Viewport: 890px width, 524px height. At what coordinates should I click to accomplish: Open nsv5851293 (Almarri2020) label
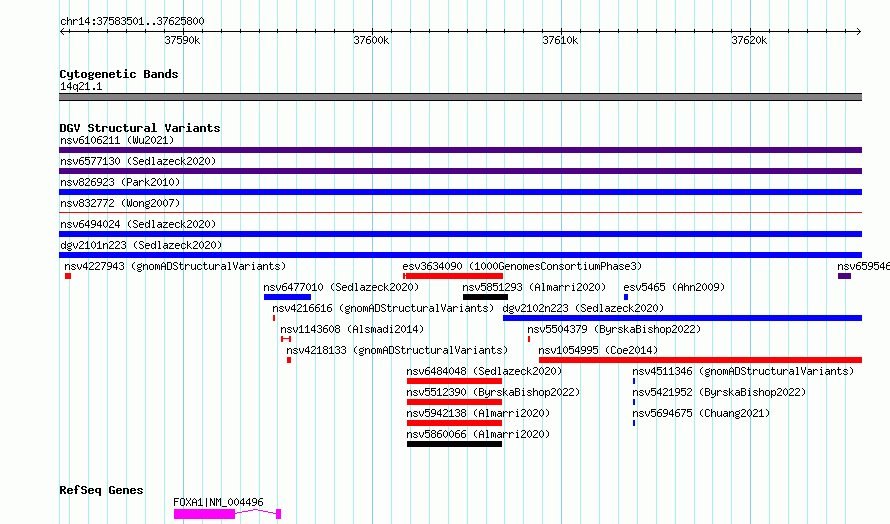pyautogui.click(x=534, y=287)
